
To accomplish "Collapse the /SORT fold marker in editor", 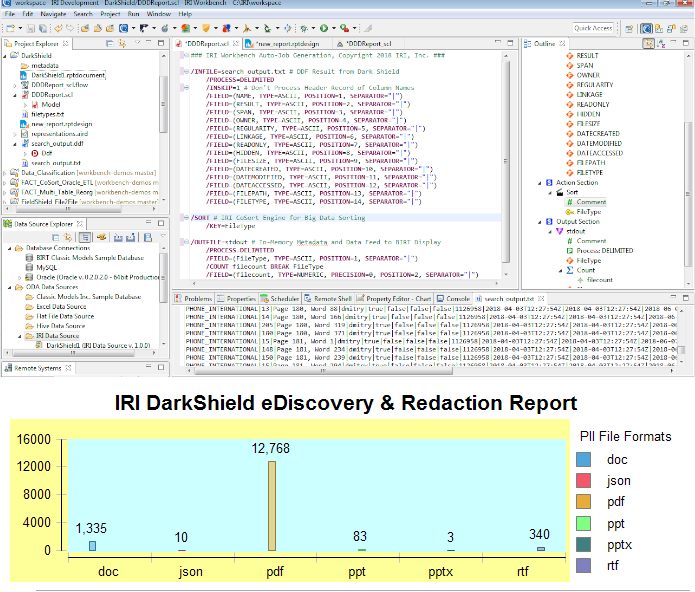I will point(187,218).
